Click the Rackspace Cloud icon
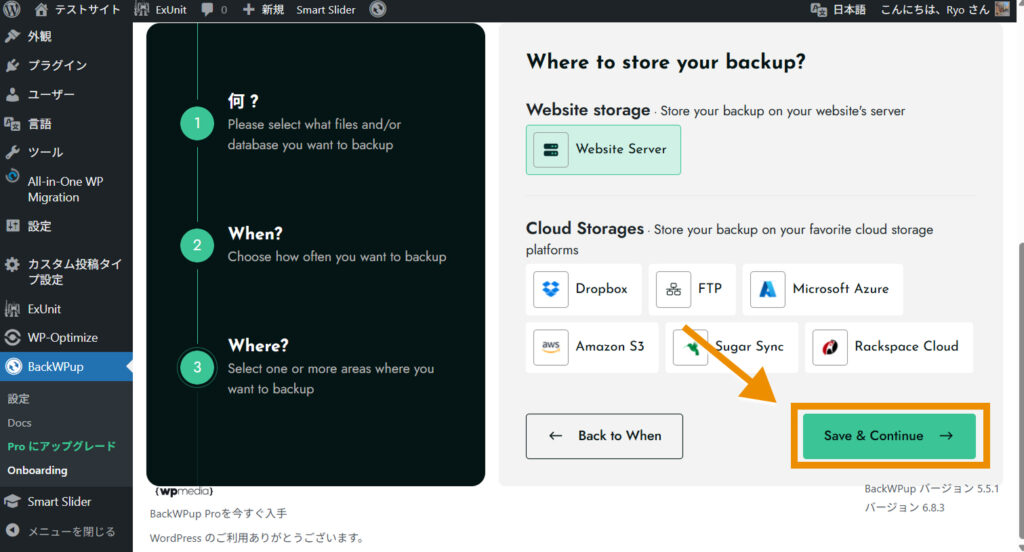1024x552 pixels. [x=830, y=347]
